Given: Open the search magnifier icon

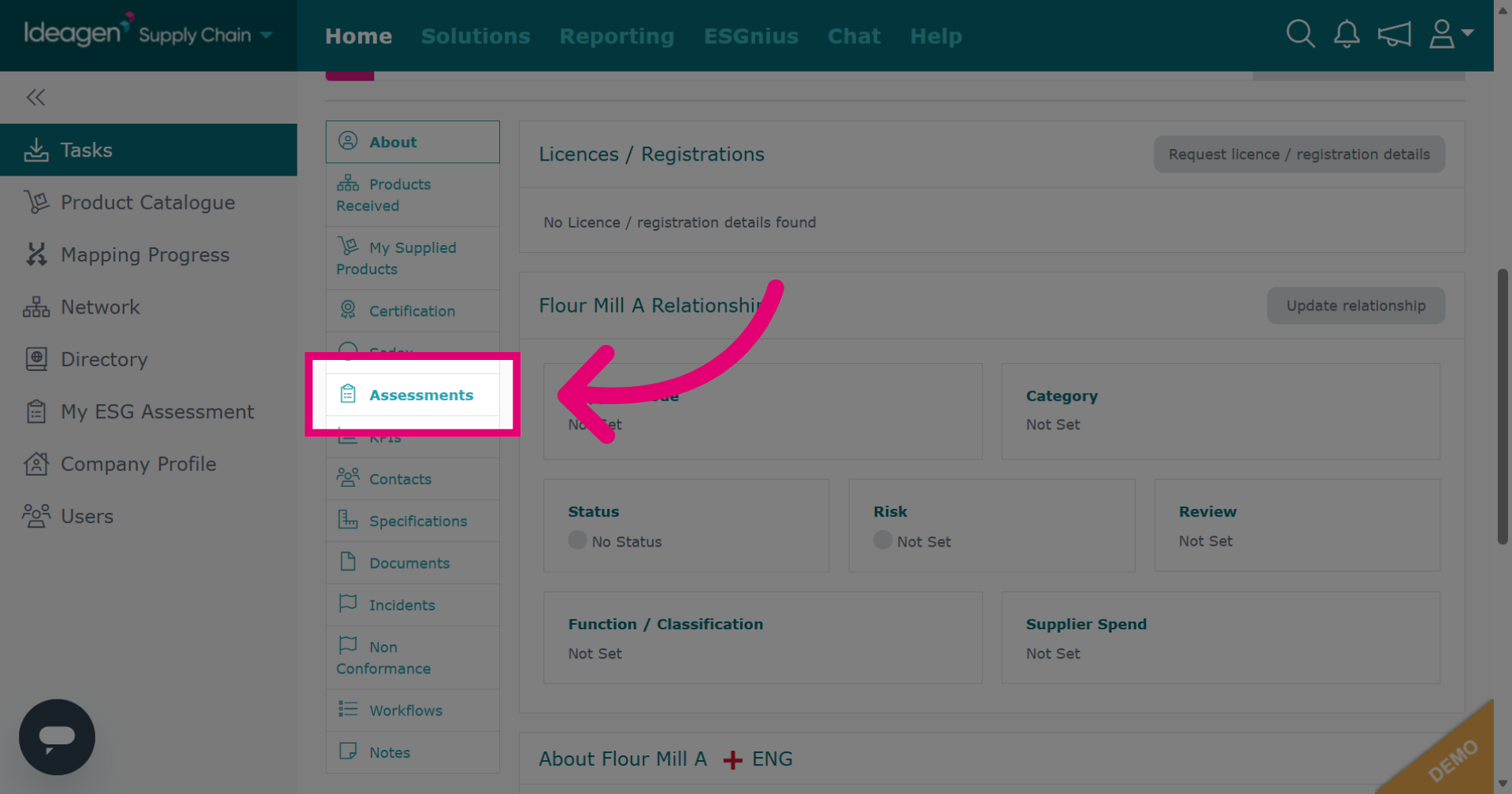Looking at the screenshot, I should tap(1300, 34).
